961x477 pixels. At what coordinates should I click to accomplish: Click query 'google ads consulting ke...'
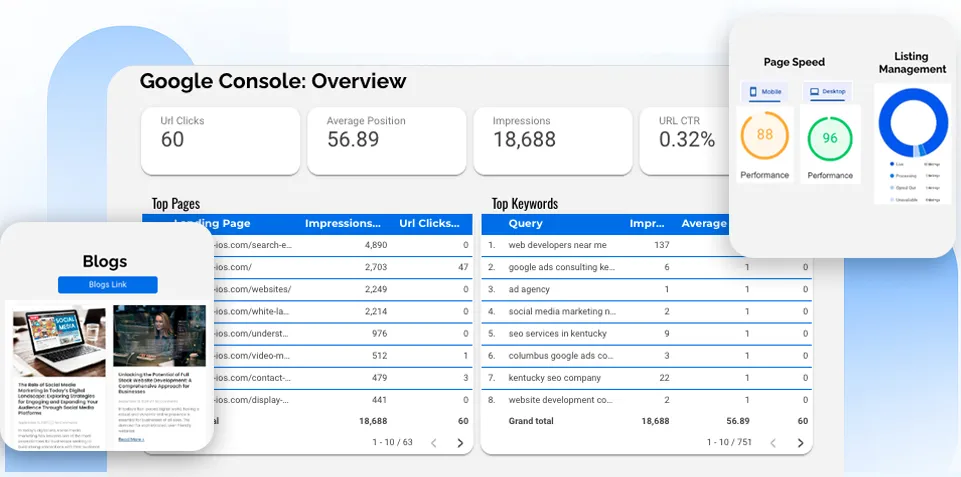click(561, 267)
